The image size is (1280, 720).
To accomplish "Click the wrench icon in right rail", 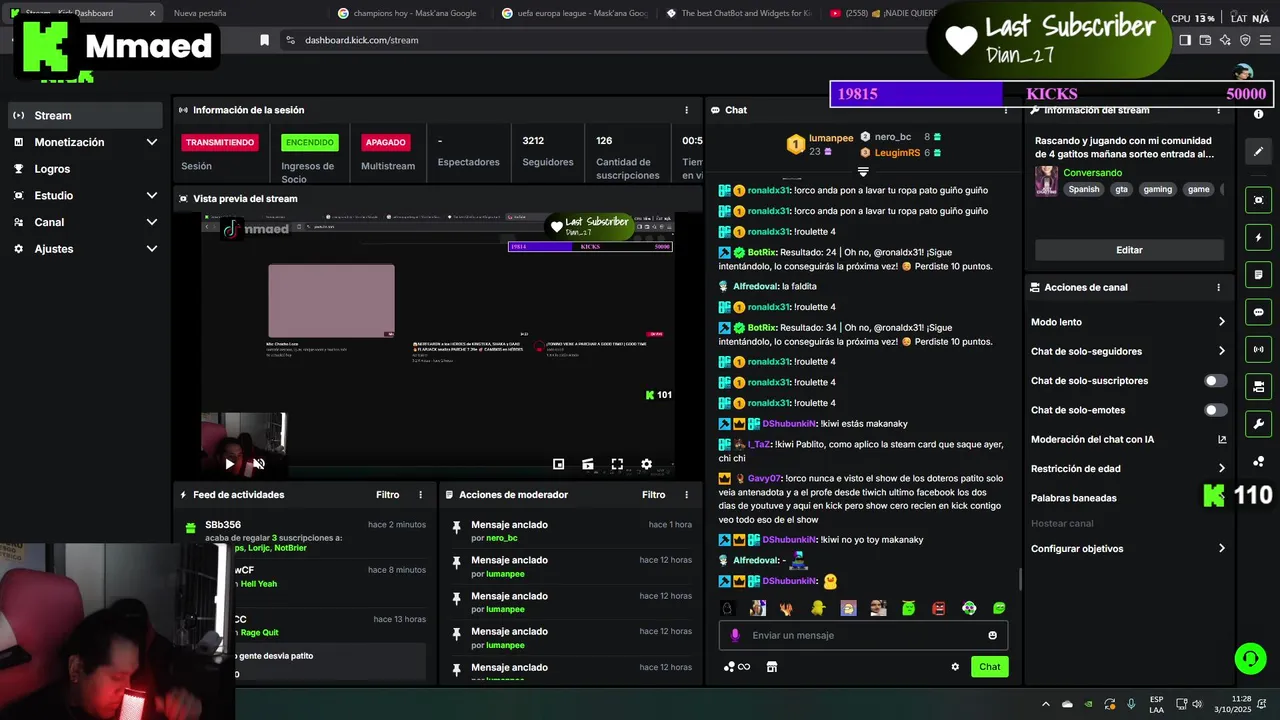I will [1258, 423].
